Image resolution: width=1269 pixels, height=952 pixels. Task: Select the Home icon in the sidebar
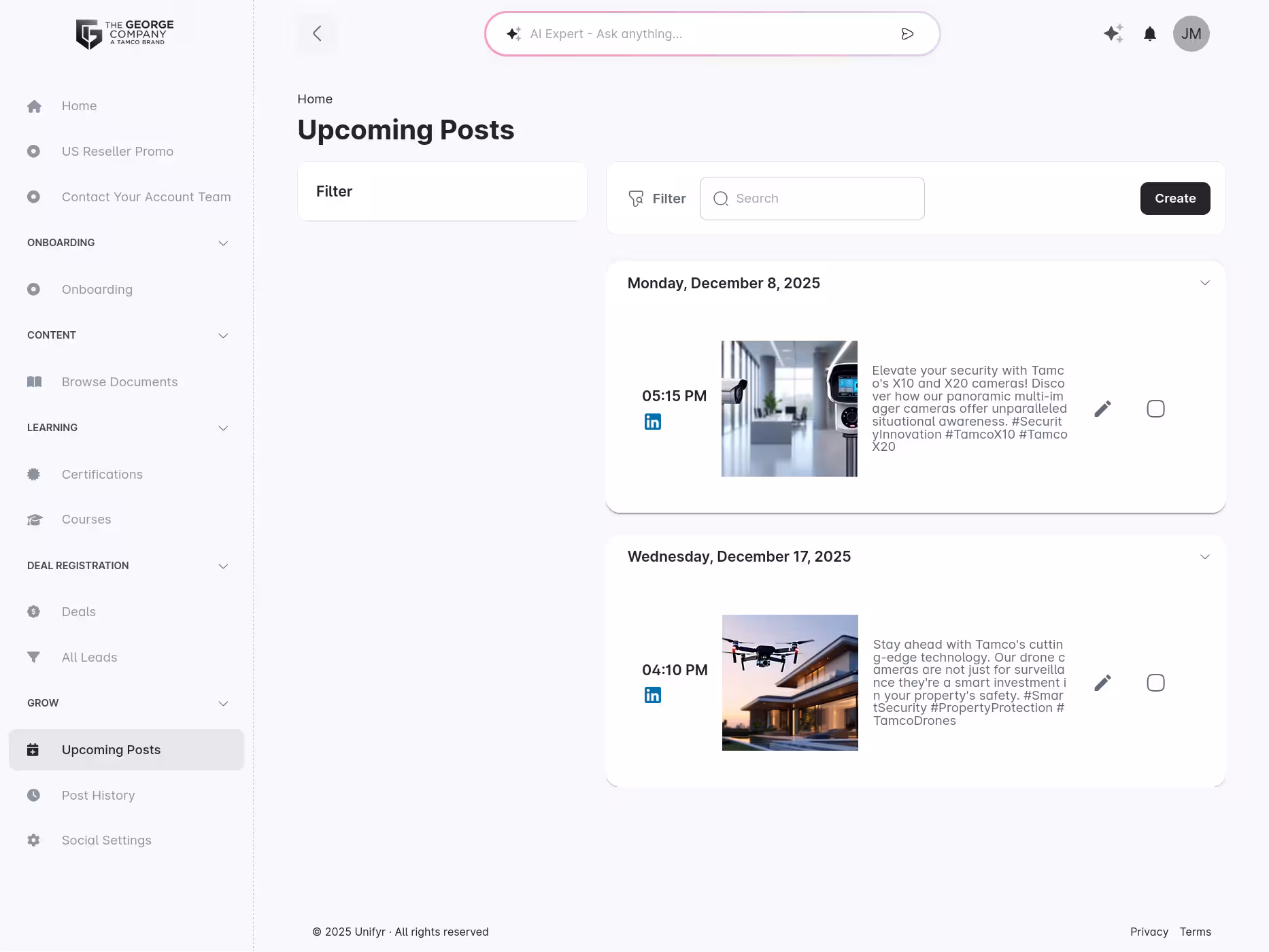34,105
